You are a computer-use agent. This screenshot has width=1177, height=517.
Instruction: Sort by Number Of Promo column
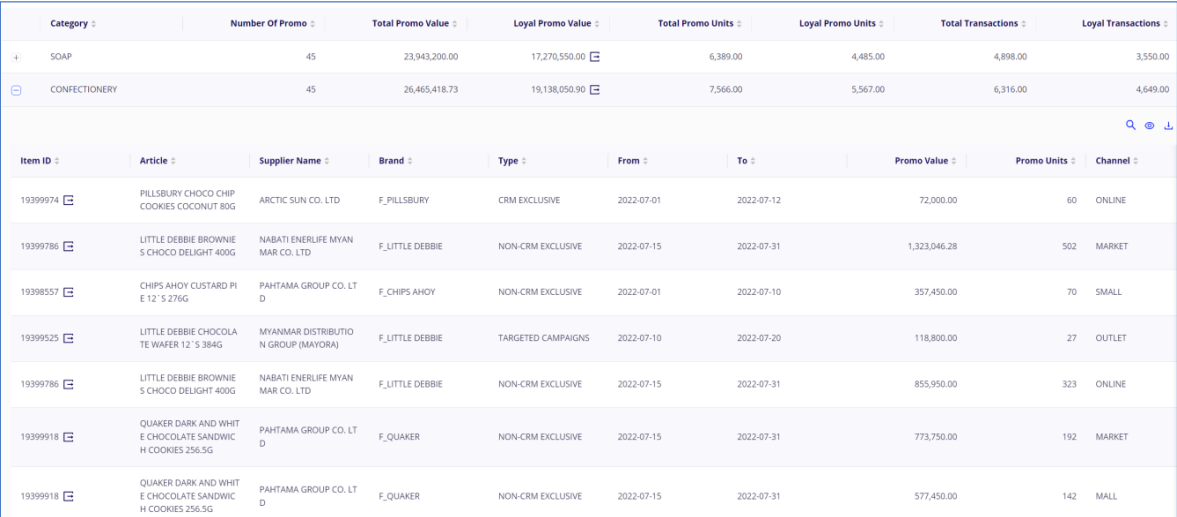pyautogui.click(x=273, y=23)
